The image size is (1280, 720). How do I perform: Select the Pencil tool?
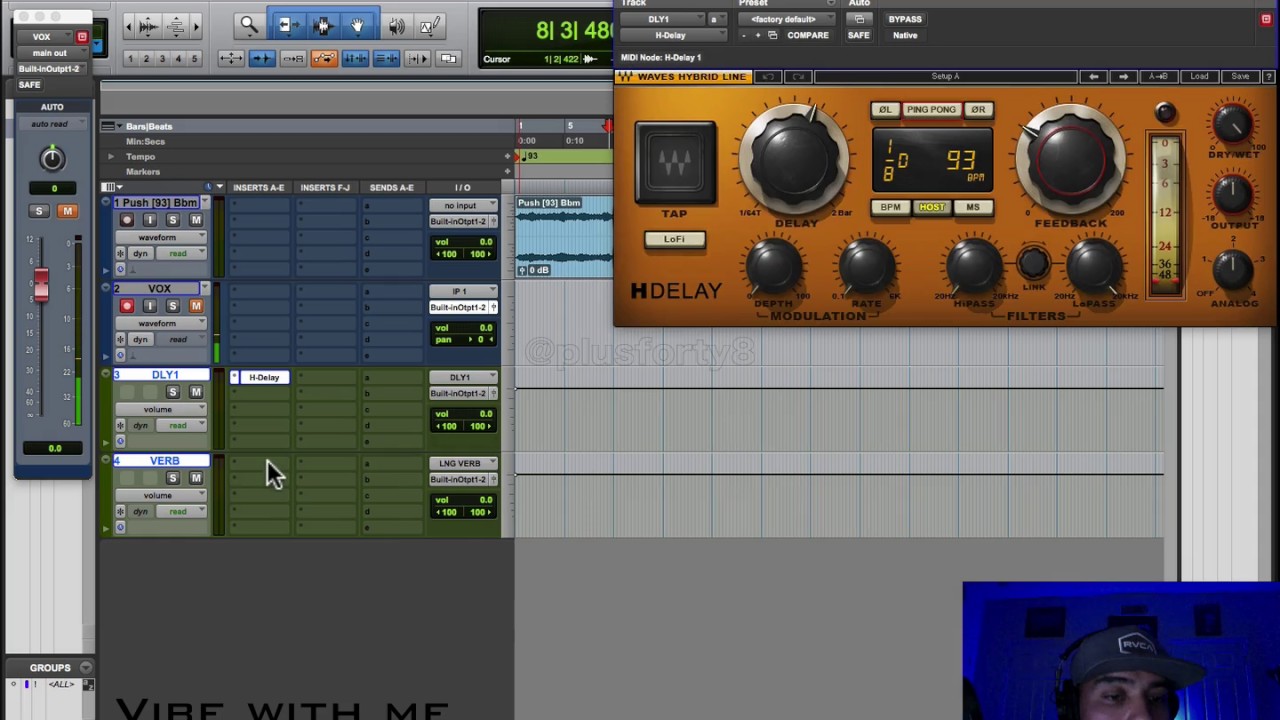(x=430, y=26)
